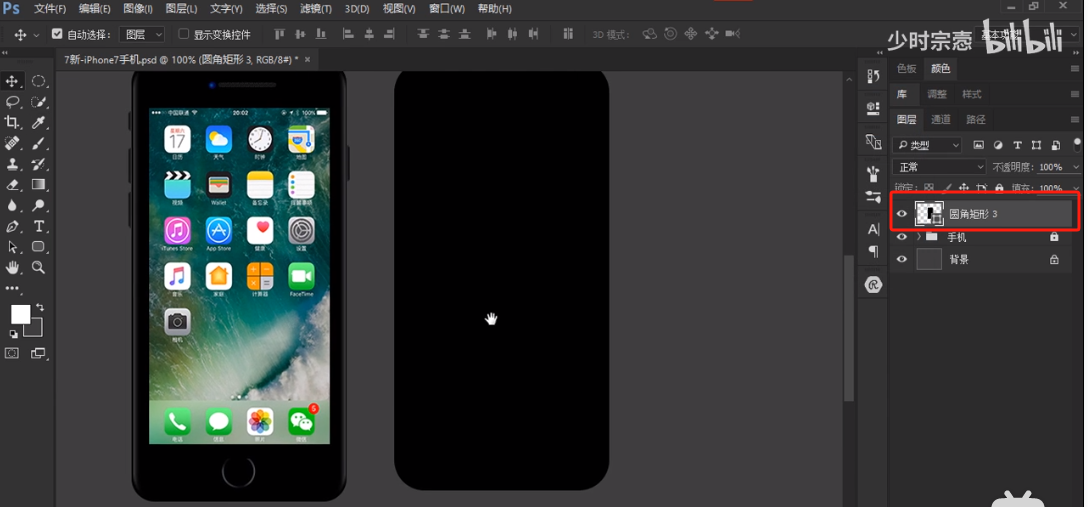Select the Spot Healing Brush tool

pyautogui.click(x=12, y=143)
